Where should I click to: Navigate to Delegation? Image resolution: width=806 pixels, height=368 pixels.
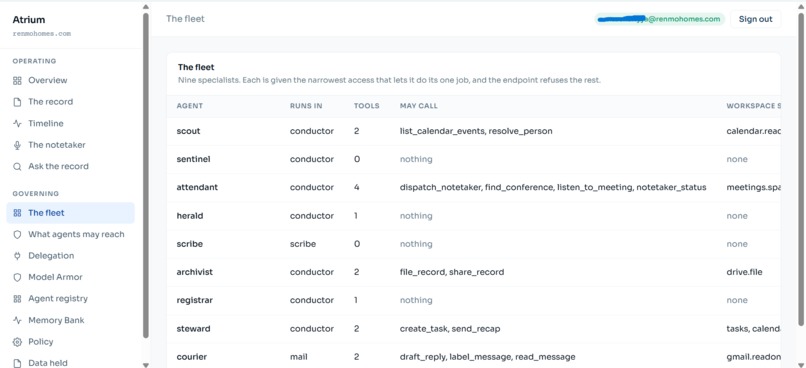click(51, 256)
